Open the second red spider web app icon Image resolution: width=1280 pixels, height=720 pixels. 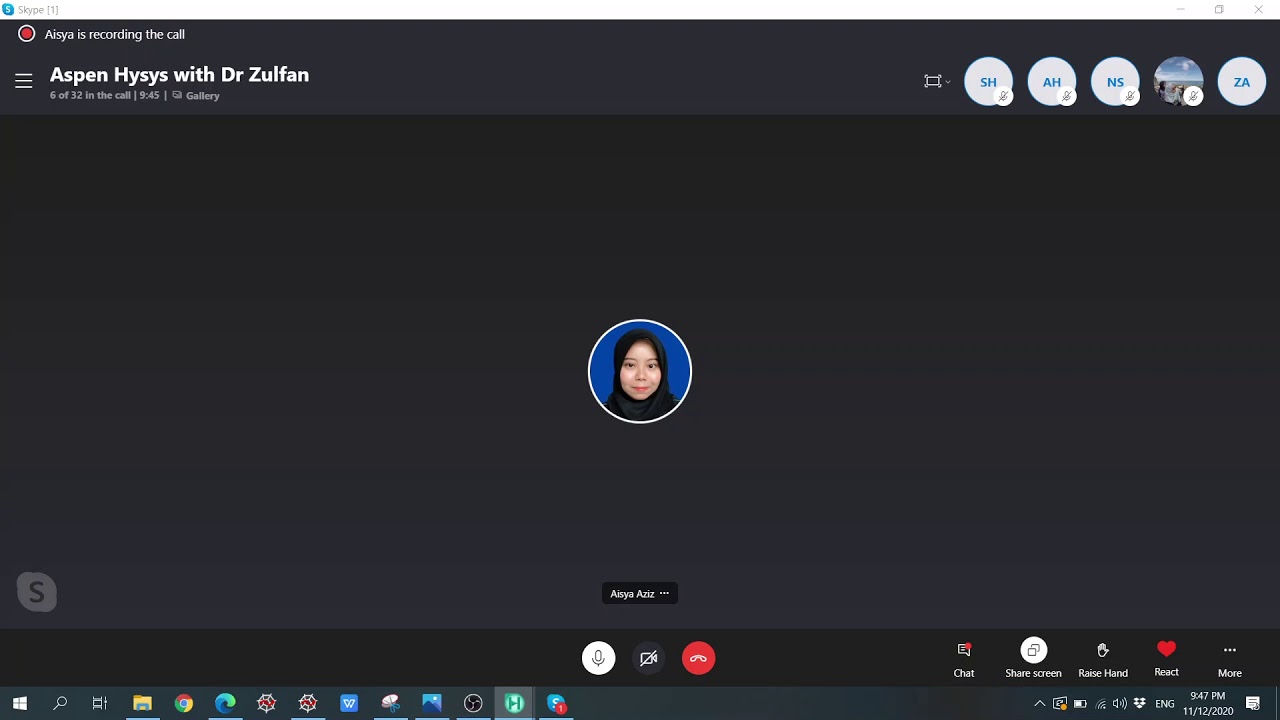(x=308, y=704)
